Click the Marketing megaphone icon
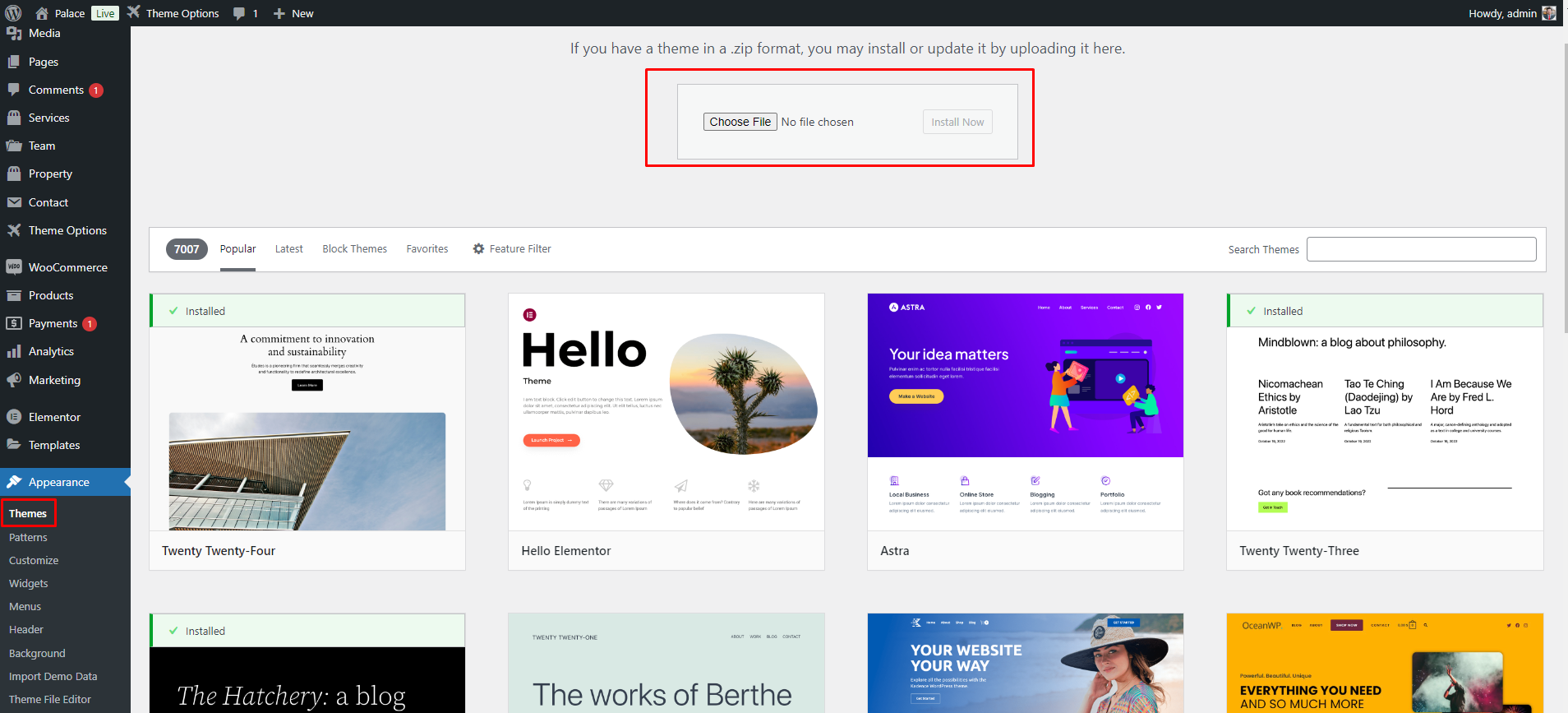This screenshot has width=1568, height=713. [14, 380]
